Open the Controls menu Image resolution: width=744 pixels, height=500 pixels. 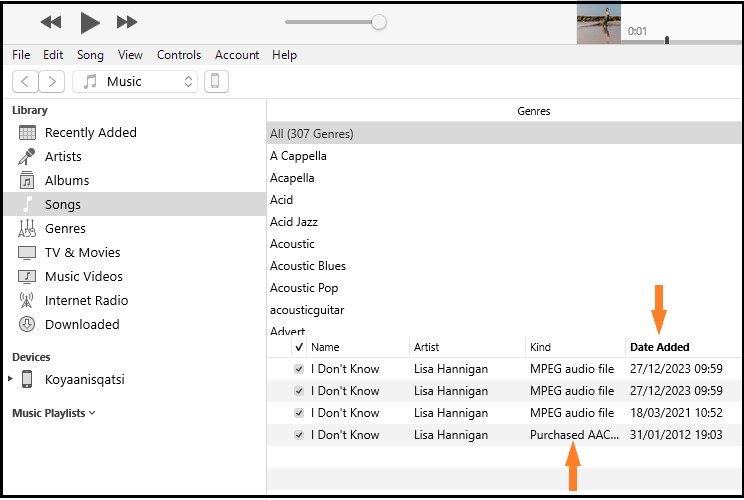point(179,55)
